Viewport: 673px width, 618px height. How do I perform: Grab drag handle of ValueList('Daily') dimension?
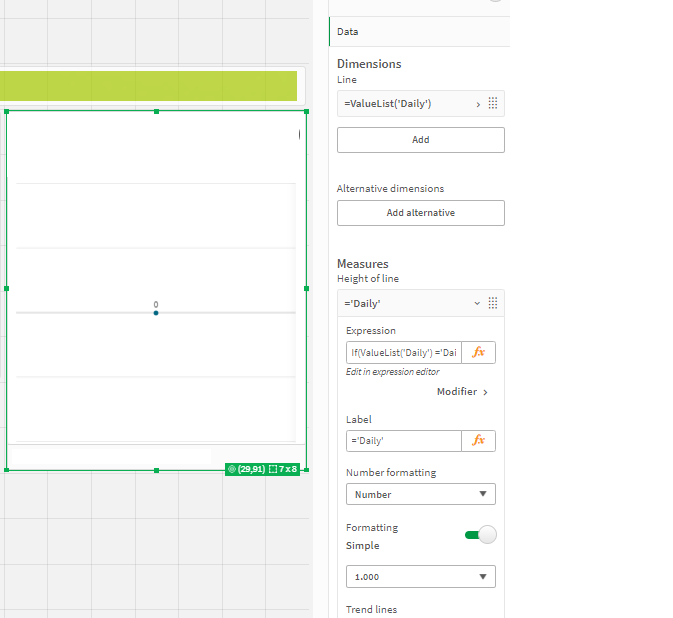(x=493, y=103)
